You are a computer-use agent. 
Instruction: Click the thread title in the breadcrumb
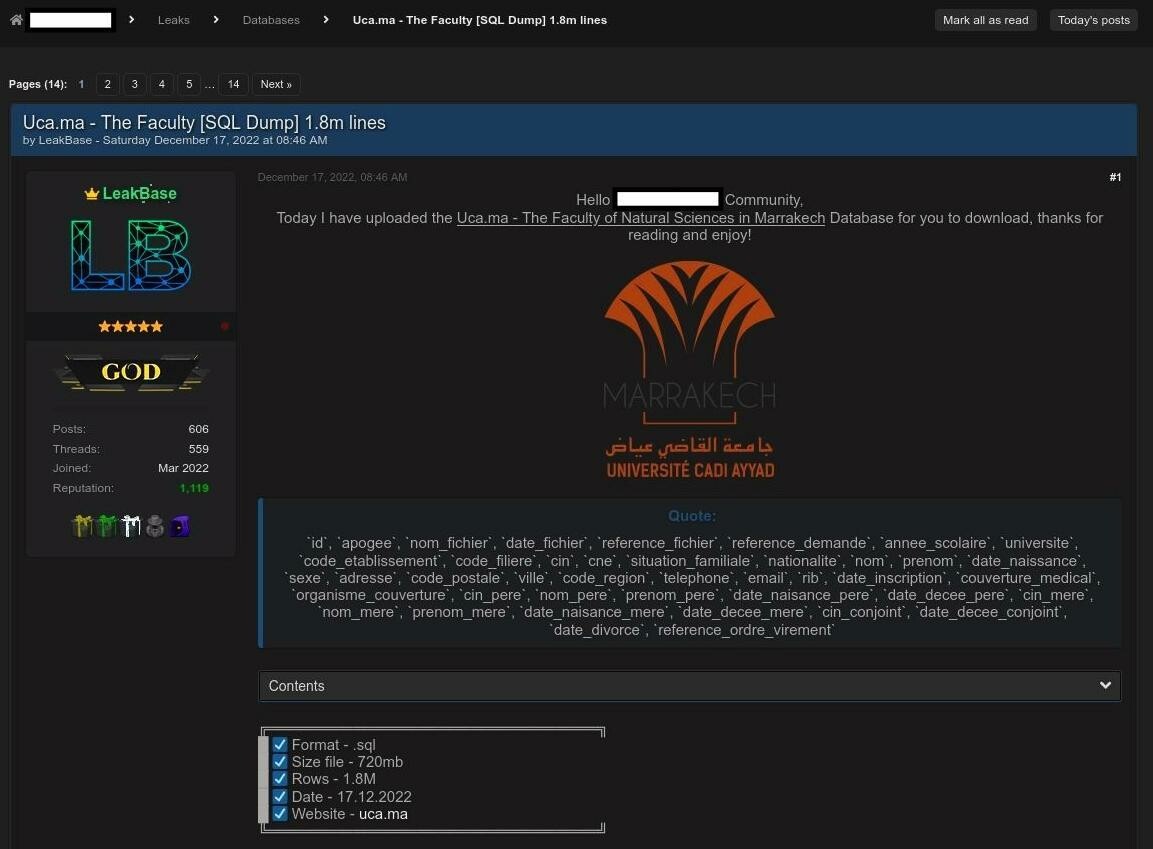tap(479, 20)
